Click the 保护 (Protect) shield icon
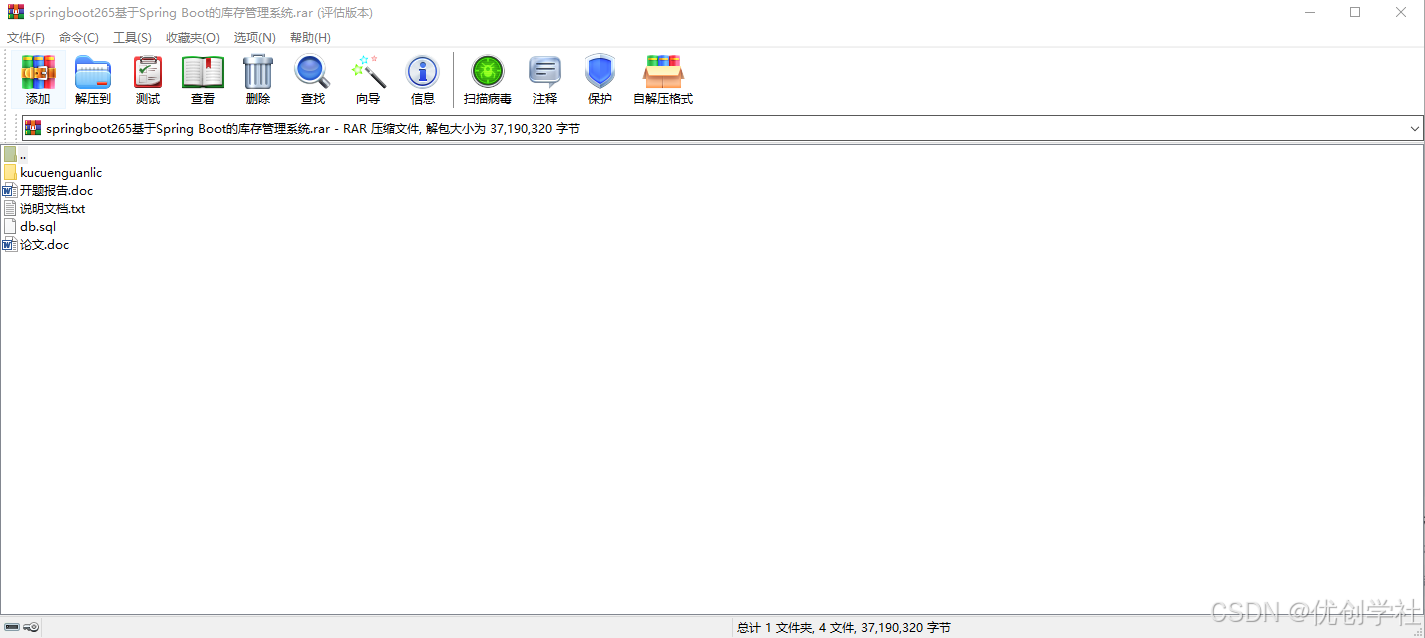 point(600,72)
